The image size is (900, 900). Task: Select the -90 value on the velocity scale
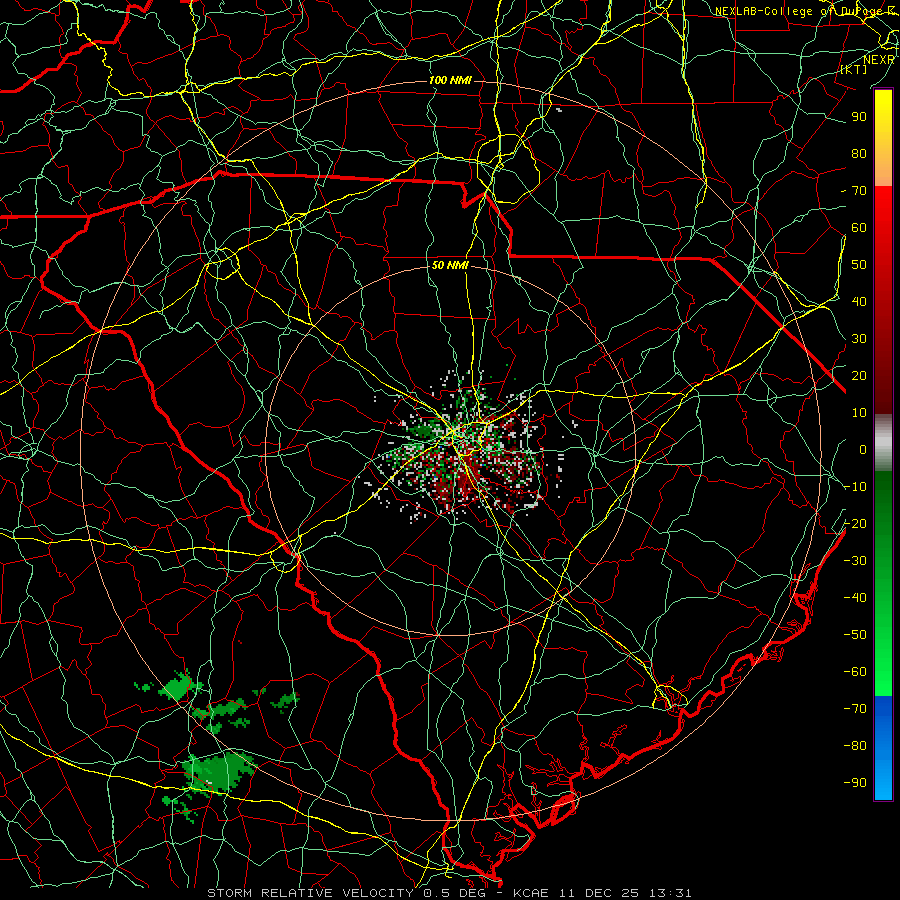[x=855, y=783]
